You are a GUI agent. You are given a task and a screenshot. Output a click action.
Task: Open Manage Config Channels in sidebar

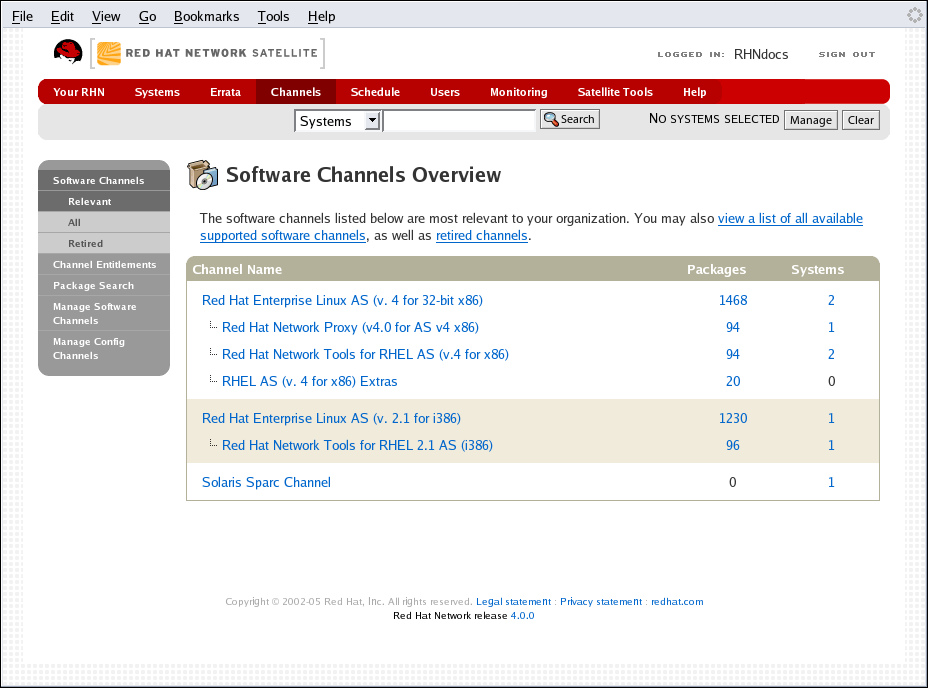[88, 349]
